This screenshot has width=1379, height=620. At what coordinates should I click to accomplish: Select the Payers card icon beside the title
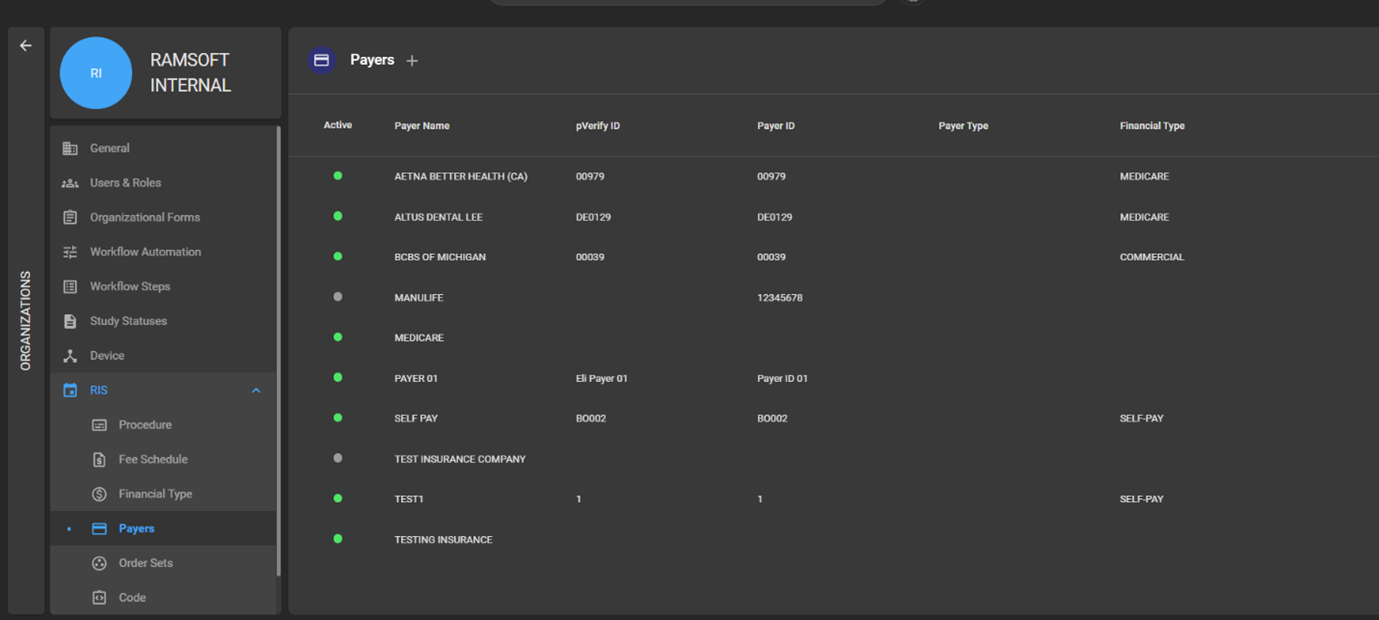click(321, 60)
